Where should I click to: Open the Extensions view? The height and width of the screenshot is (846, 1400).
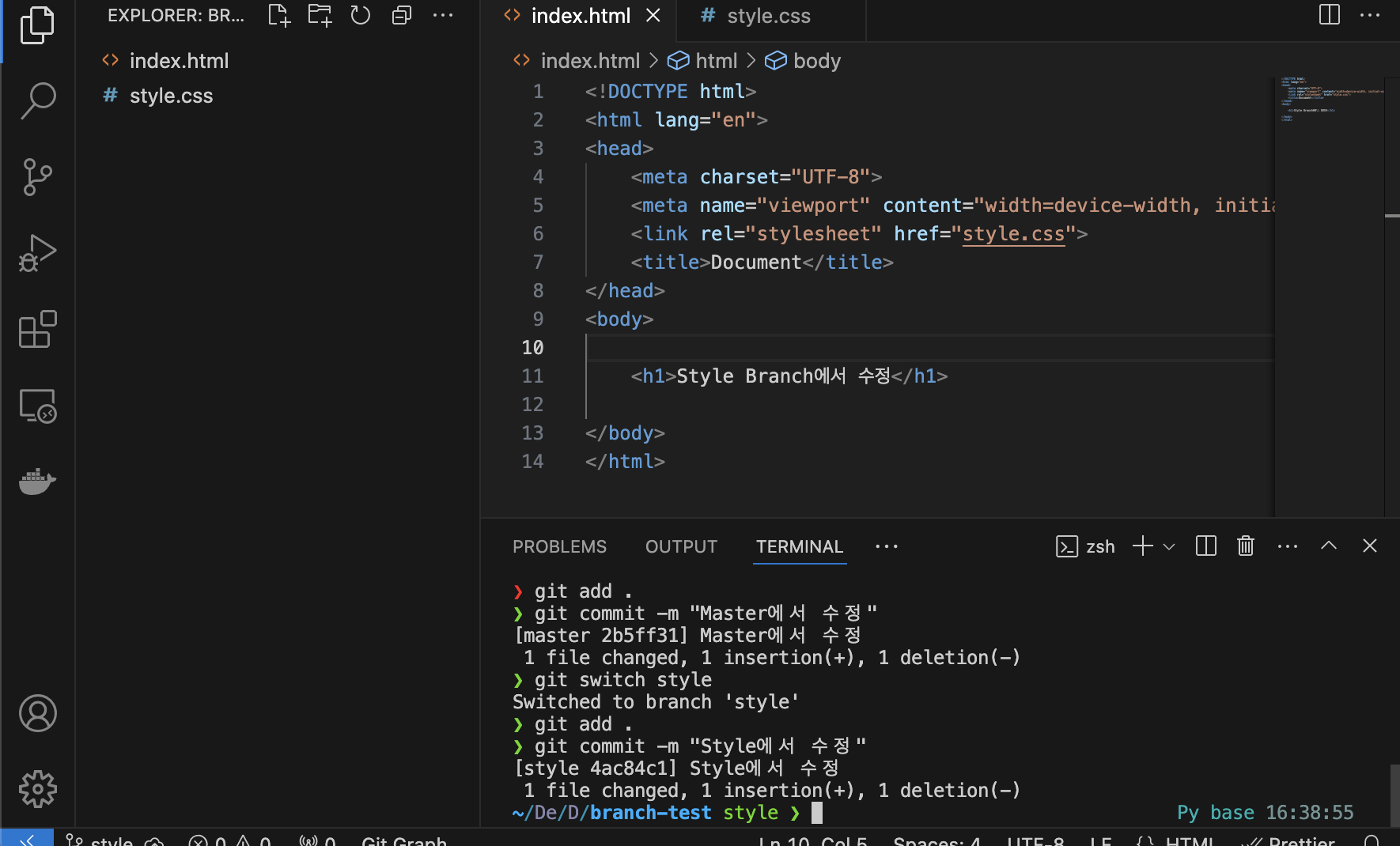(x=37, y=329)
